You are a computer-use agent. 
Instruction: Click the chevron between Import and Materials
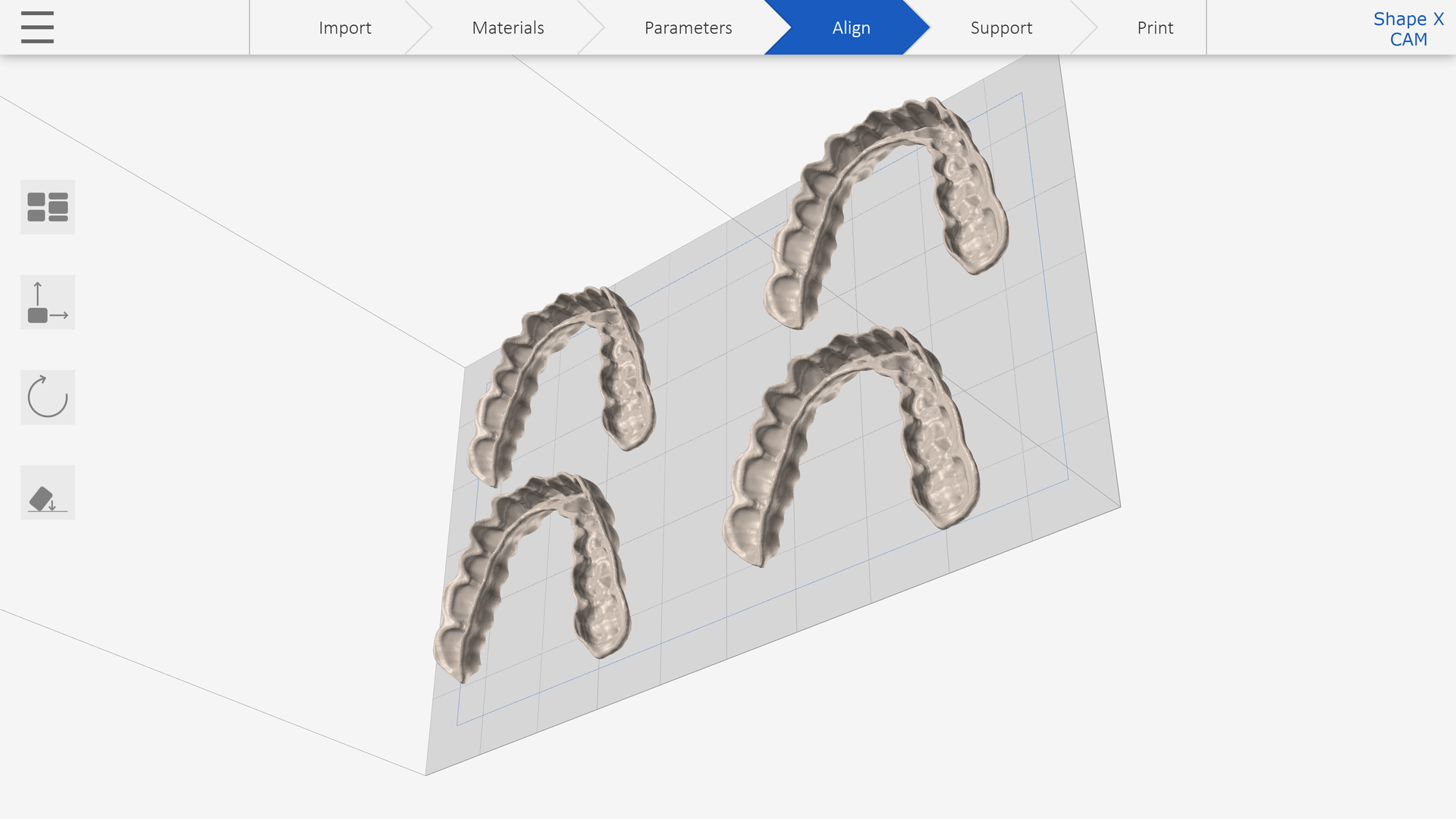click(419, 28)
